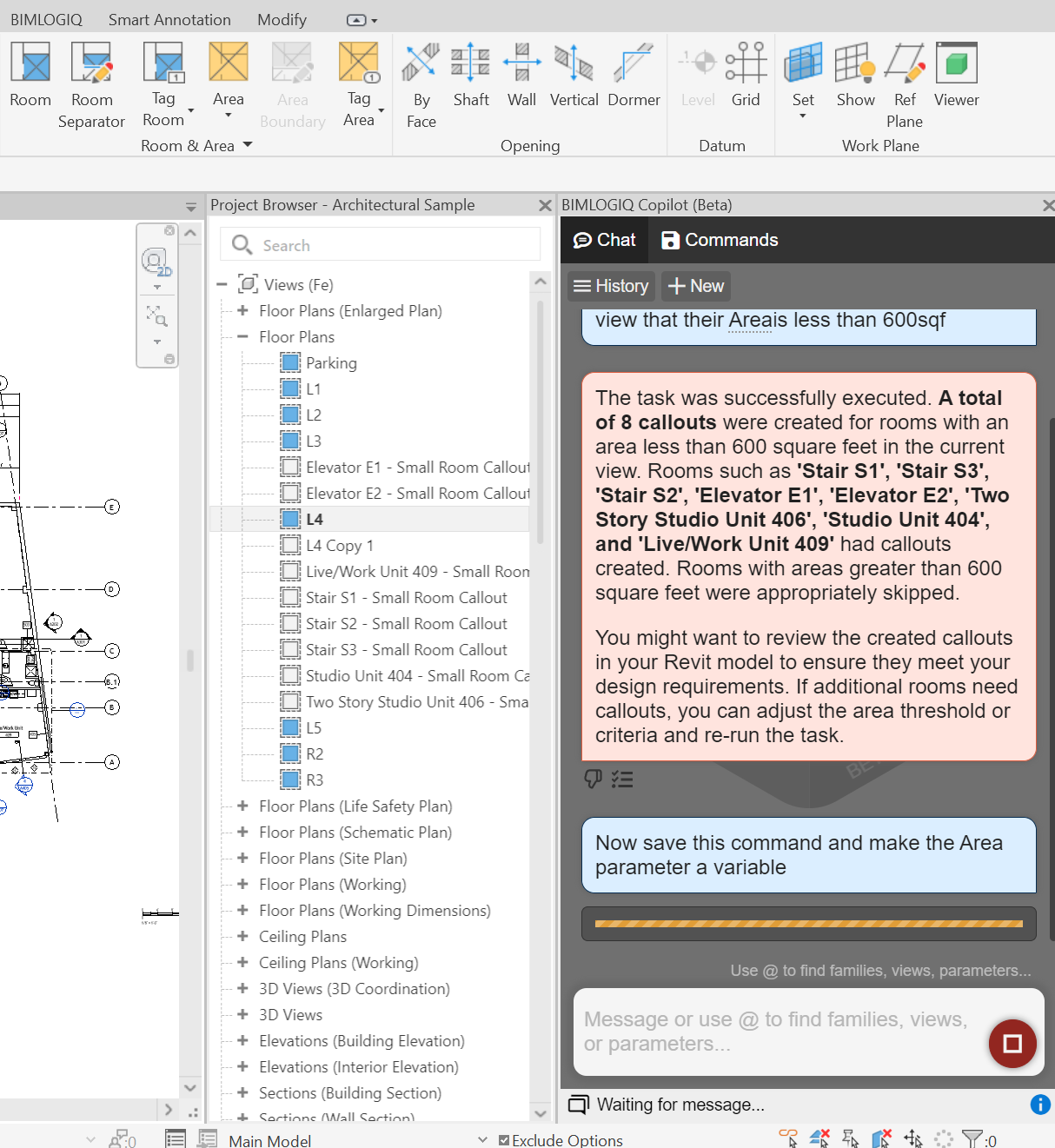Toggle the Exclude Options checkbox
The height and width of the screenshot is (1148, 1055).
(x=504, y=1140)
